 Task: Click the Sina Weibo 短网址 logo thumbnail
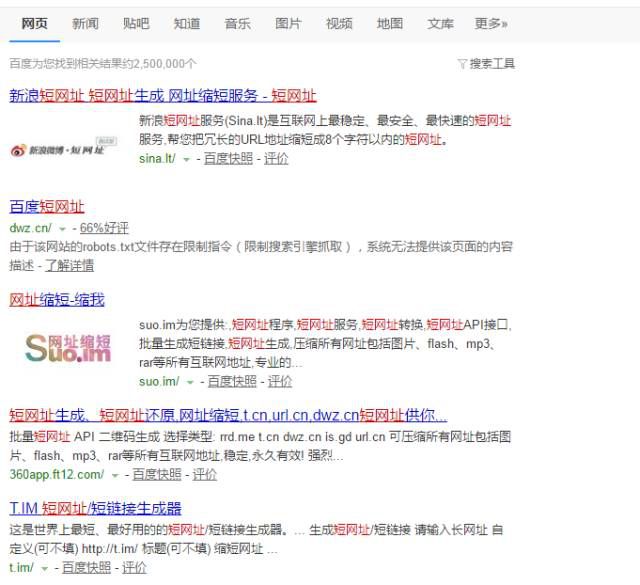coord(64,147)
